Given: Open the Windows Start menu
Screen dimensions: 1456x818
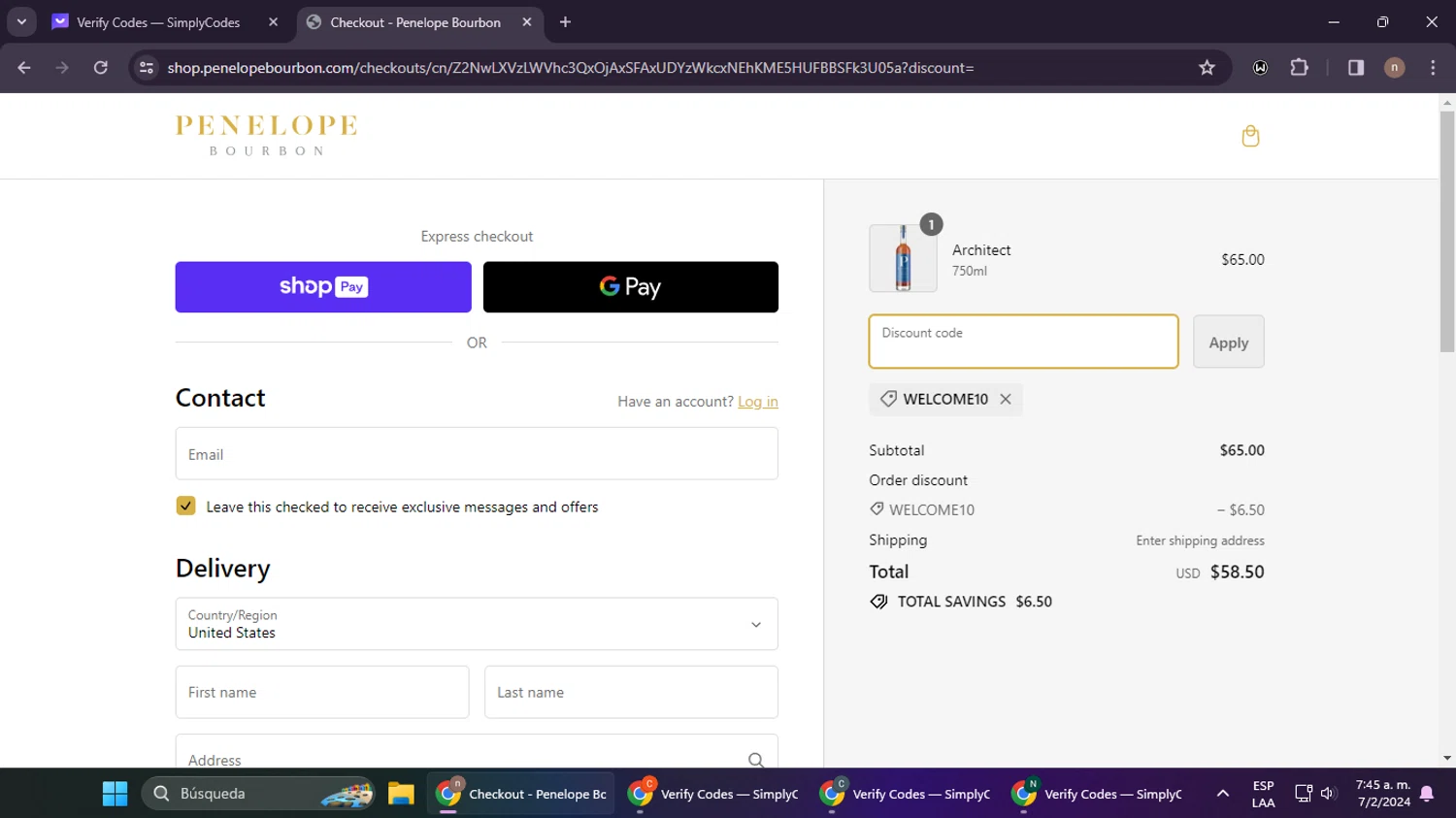Looking at the screenshot, I should pos(115,794).
